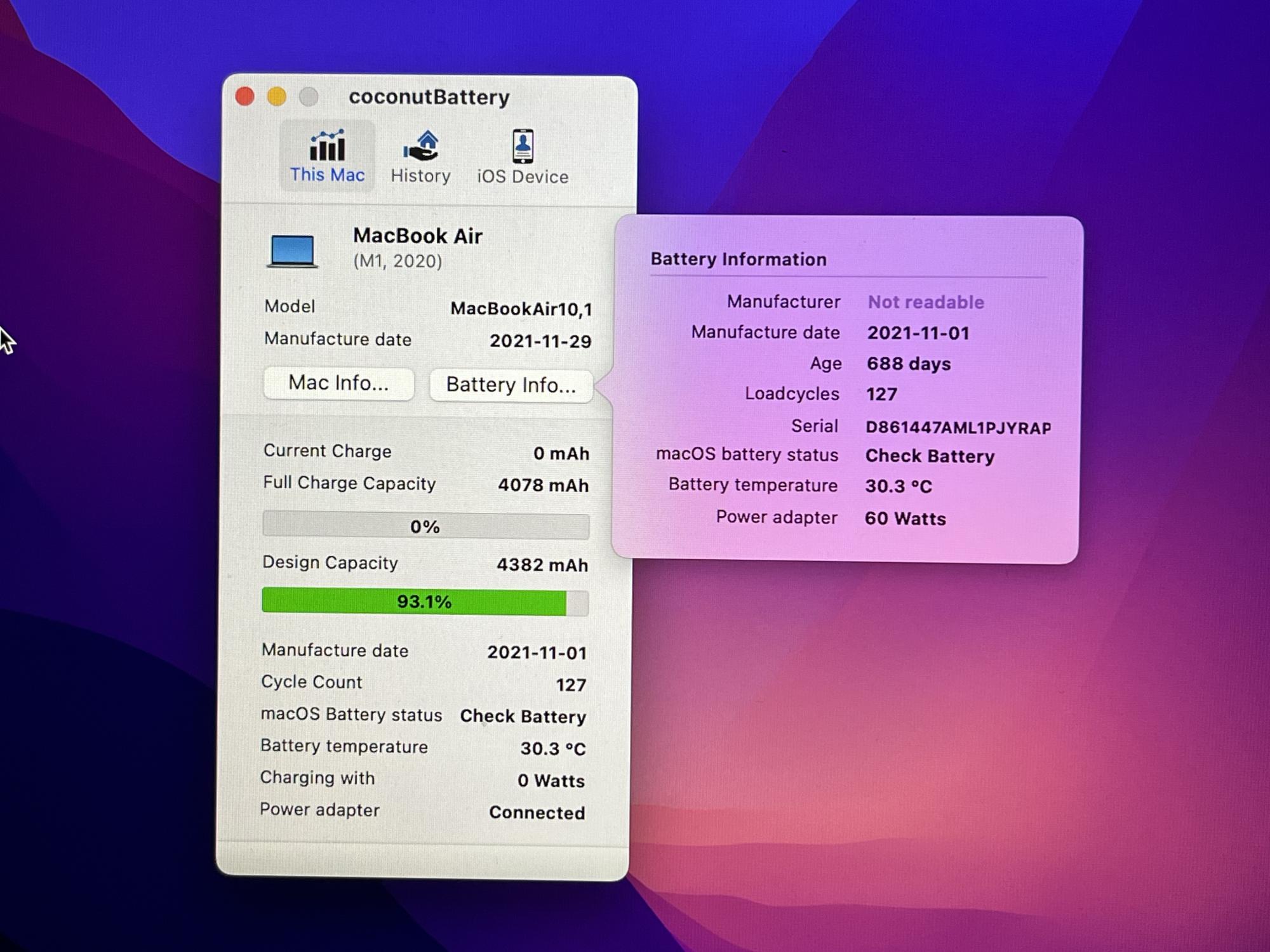Minimize the coconutBattery window
Screen dimensions: 1270x952
[x=277, y=96]
